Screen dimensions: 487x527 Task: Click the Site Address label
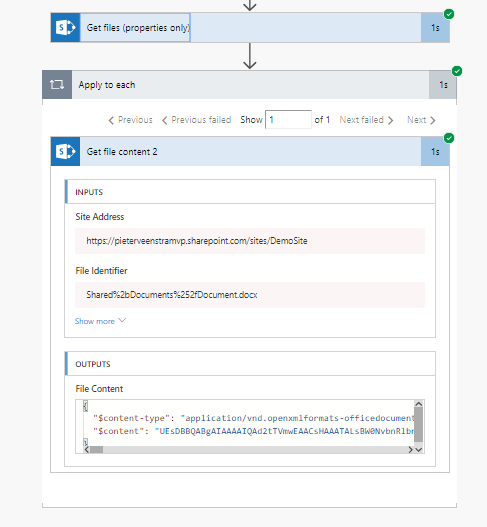click(99, 217)
